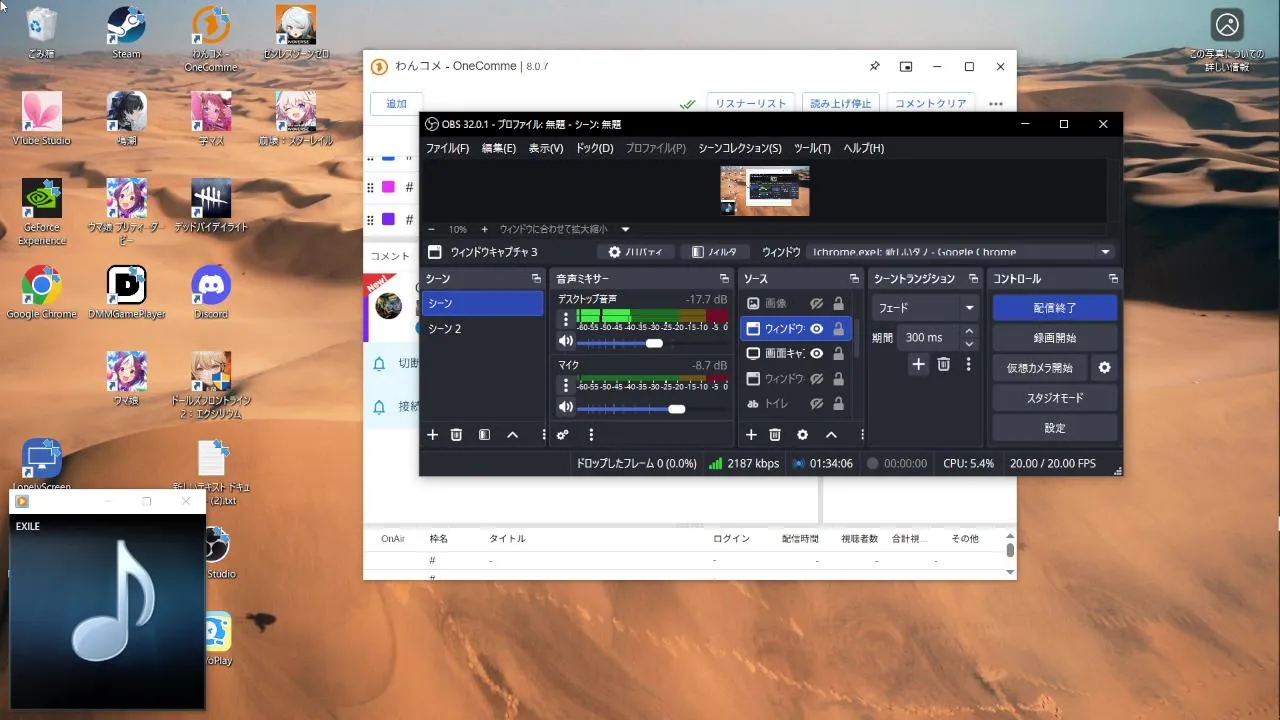The width and height of the screenshot is (1280, 720).
Task: Open デスクトップ音声 three-dot options menu
Action: pos(566,320)
